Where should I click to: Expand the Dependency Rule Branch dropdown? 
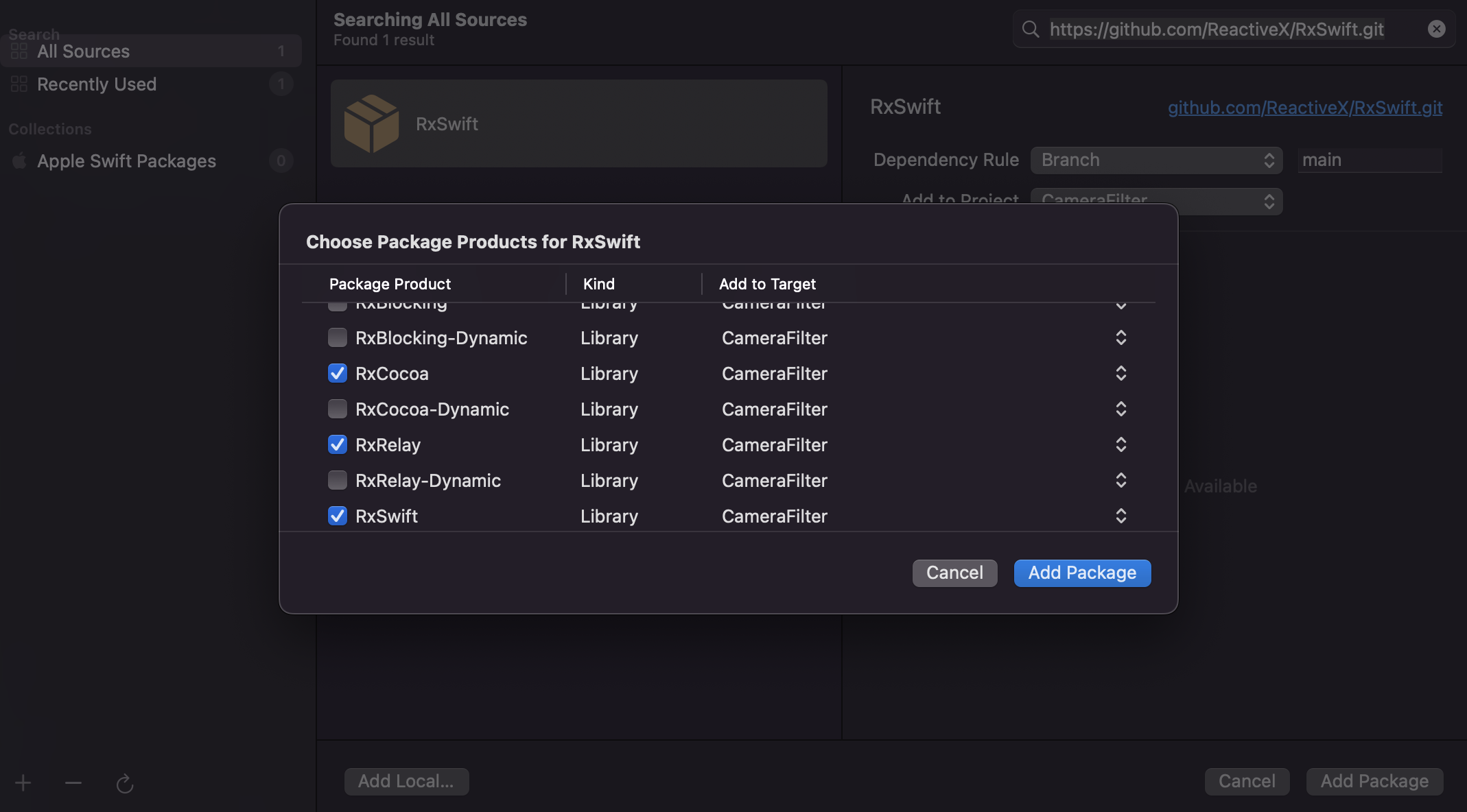click(1156, 160)
